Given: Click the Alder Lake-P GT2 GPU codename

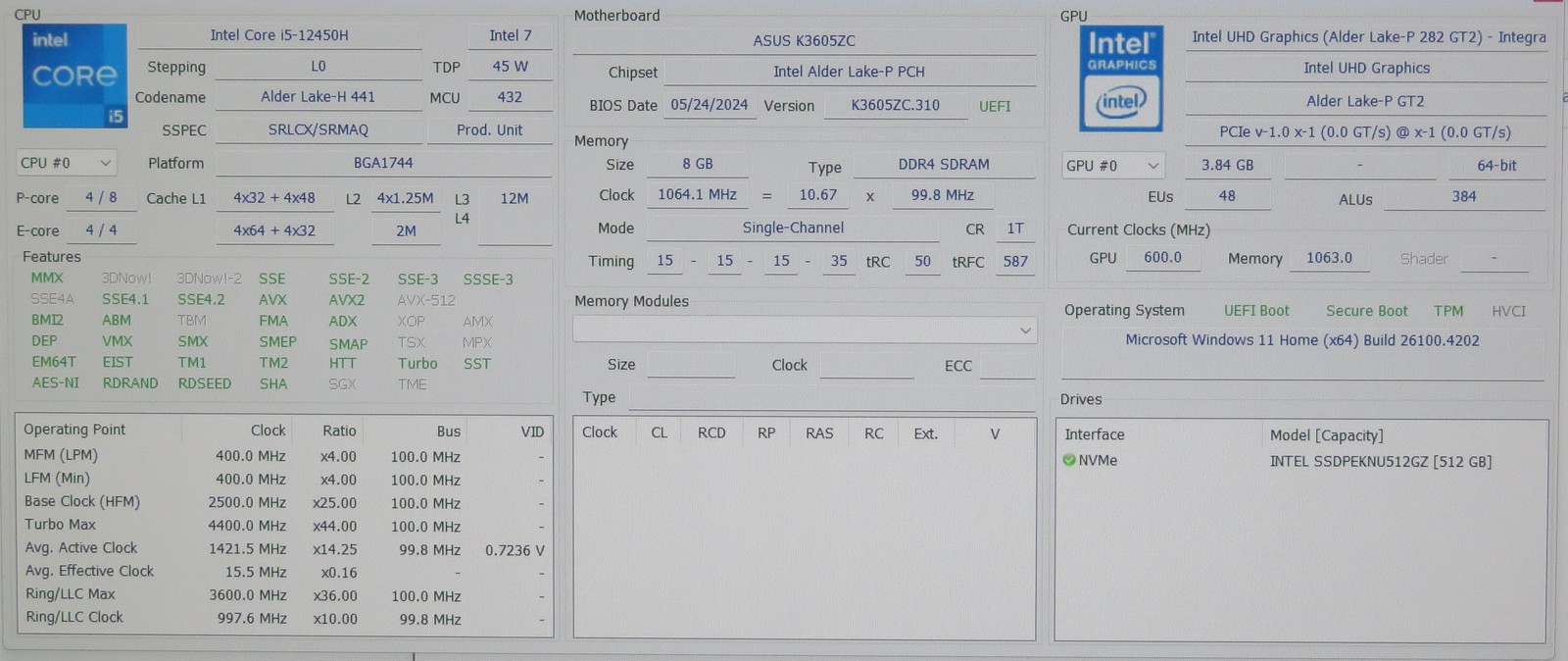Looking at the screenshot, I should [x=1365, y=101].
